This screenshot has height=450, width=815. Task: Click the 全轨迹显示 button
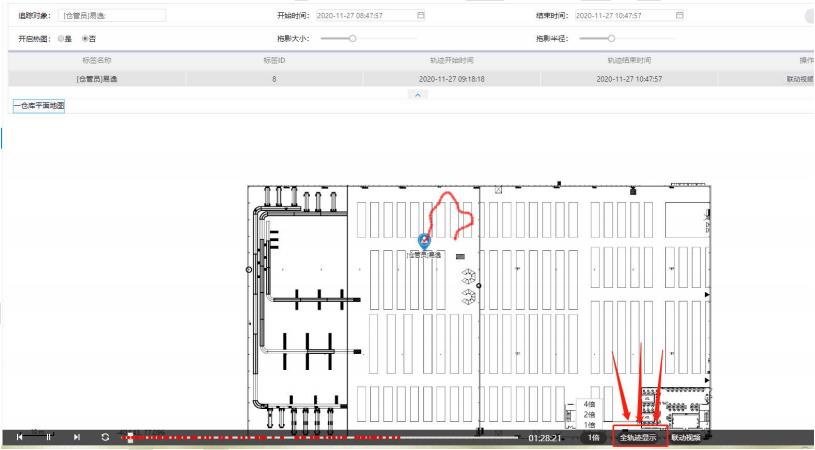point(639,438)
